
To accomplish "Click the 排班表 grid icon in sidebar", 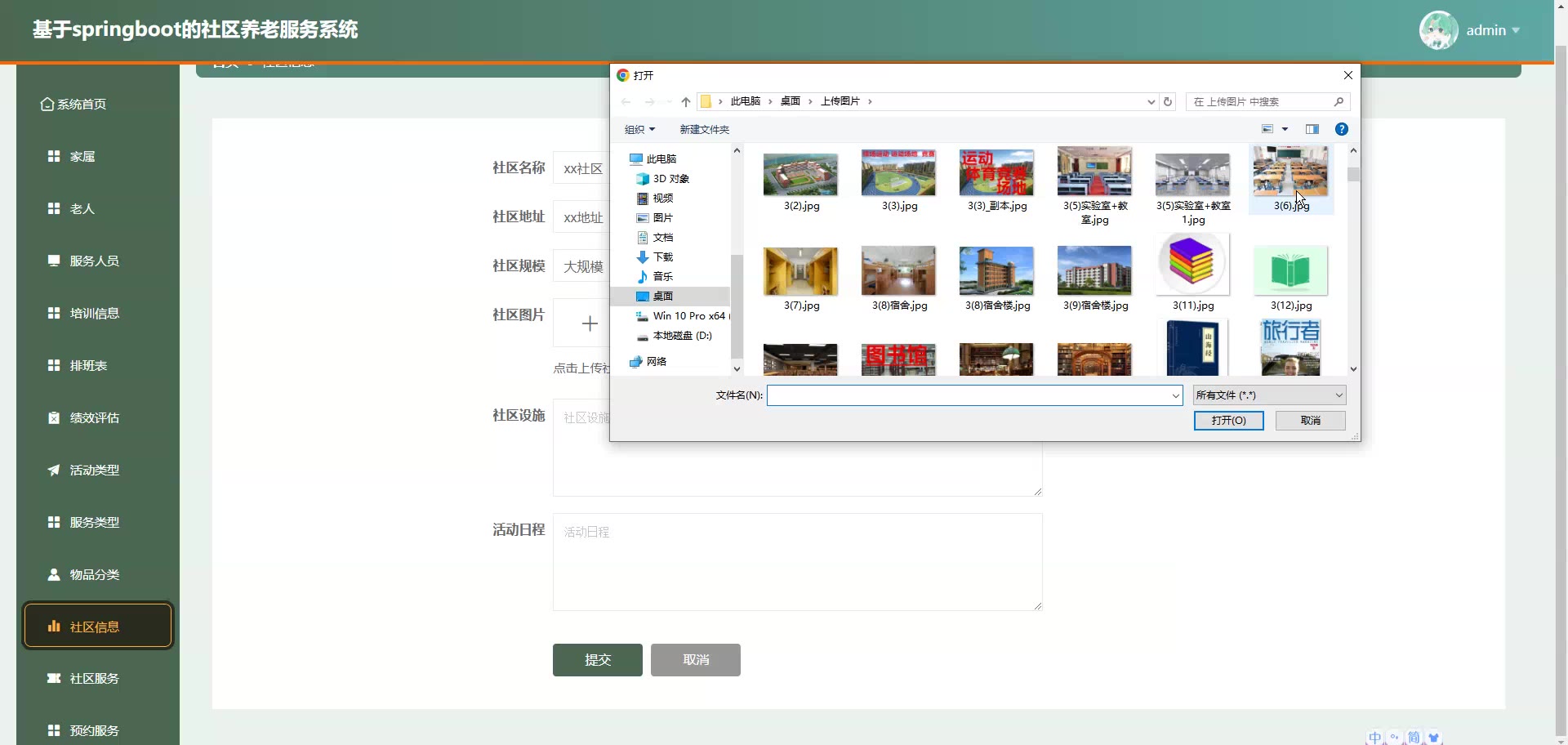I will [54, 365].
